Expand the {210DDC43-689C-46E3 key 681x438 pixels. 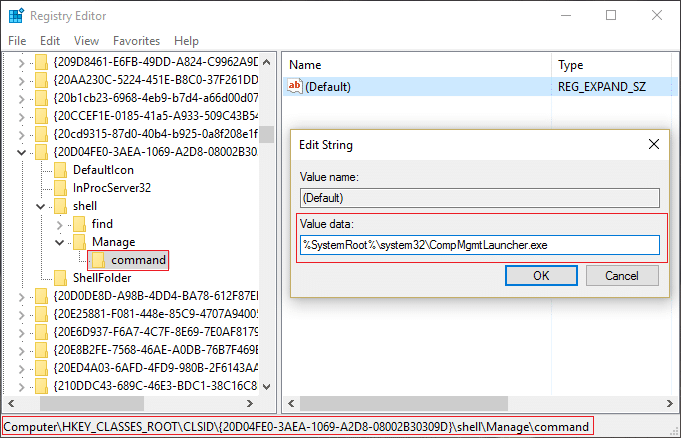click(21, 387)
